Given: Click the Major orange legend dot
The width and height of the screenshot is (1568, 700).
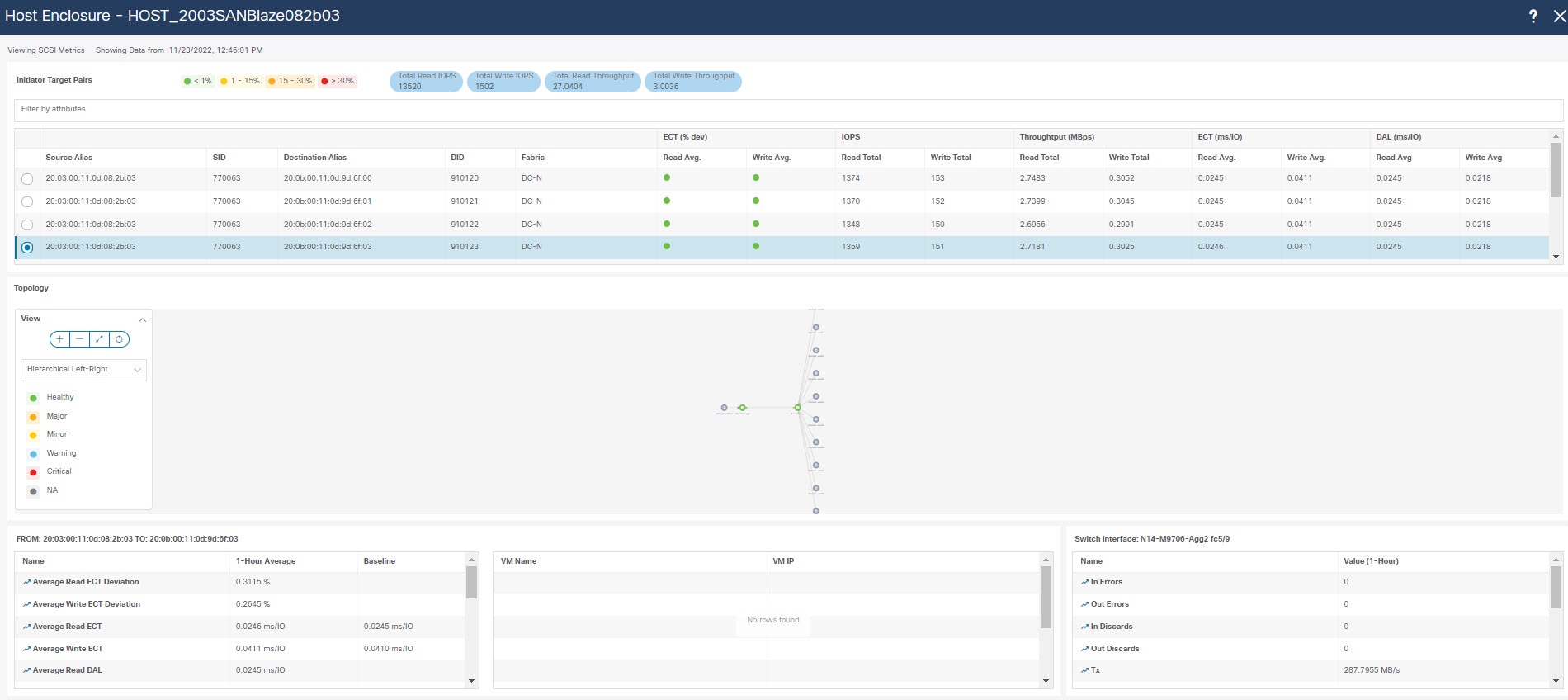Looking at the screenshot, I should [x=33, y=417].
